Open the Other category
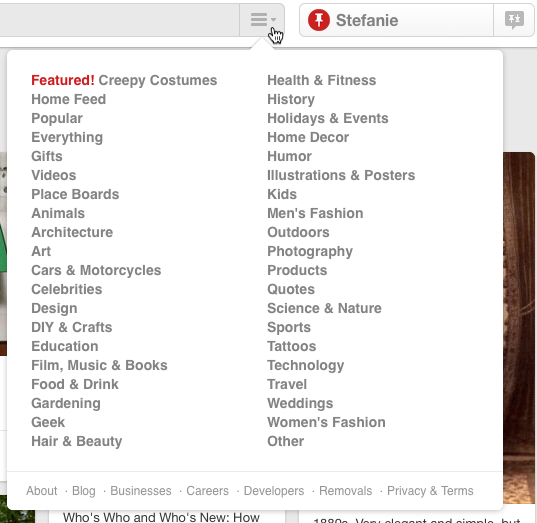The height and width of the screenshot is (523, 537). coord(285,441)
